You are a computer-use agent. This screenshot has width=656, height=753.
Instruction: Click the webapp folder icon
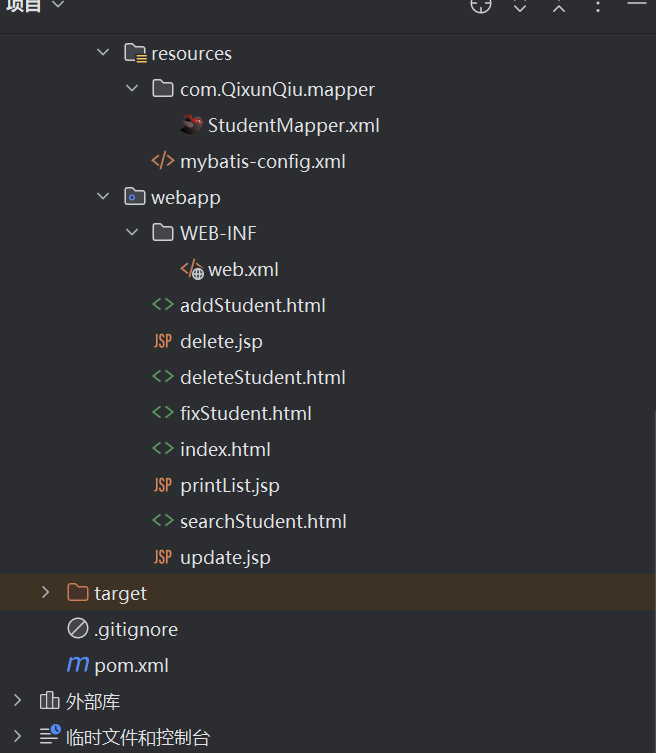pyautogui.click(x=134, y=197)
